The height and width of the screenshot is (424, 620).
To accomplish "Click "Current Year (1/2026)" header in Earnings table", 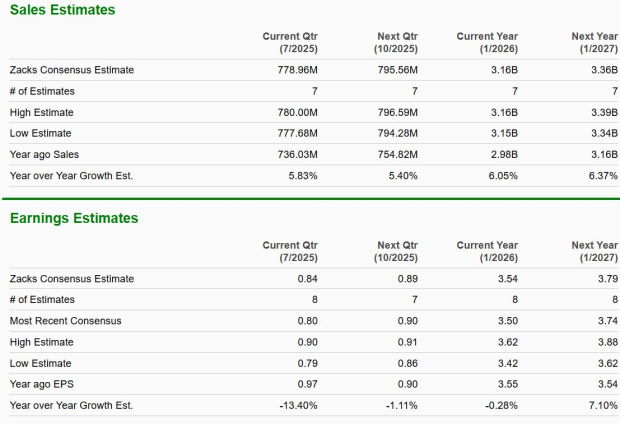I will pyautogui.click(x=487, y=251).
